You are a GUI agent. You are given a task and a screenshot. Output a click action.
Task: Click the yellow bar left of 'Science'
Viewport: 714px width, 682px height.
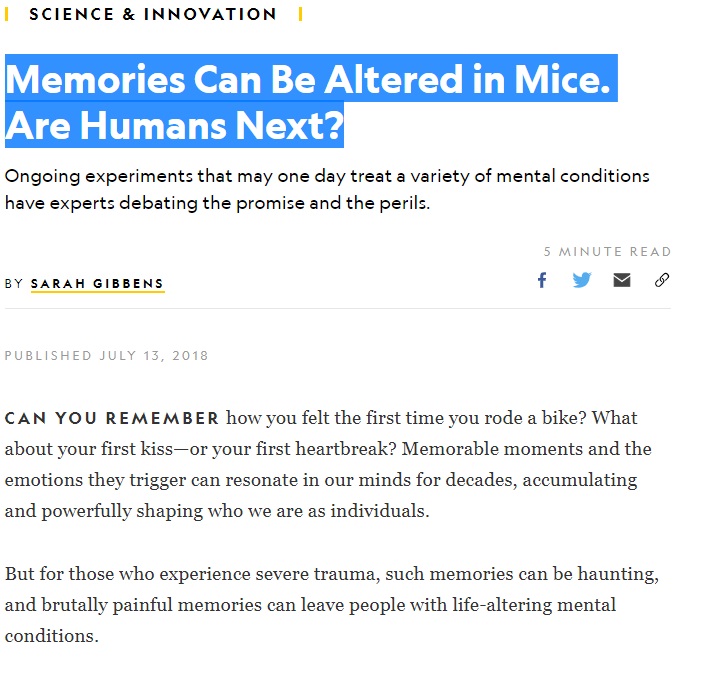click(x=8, y=14)
